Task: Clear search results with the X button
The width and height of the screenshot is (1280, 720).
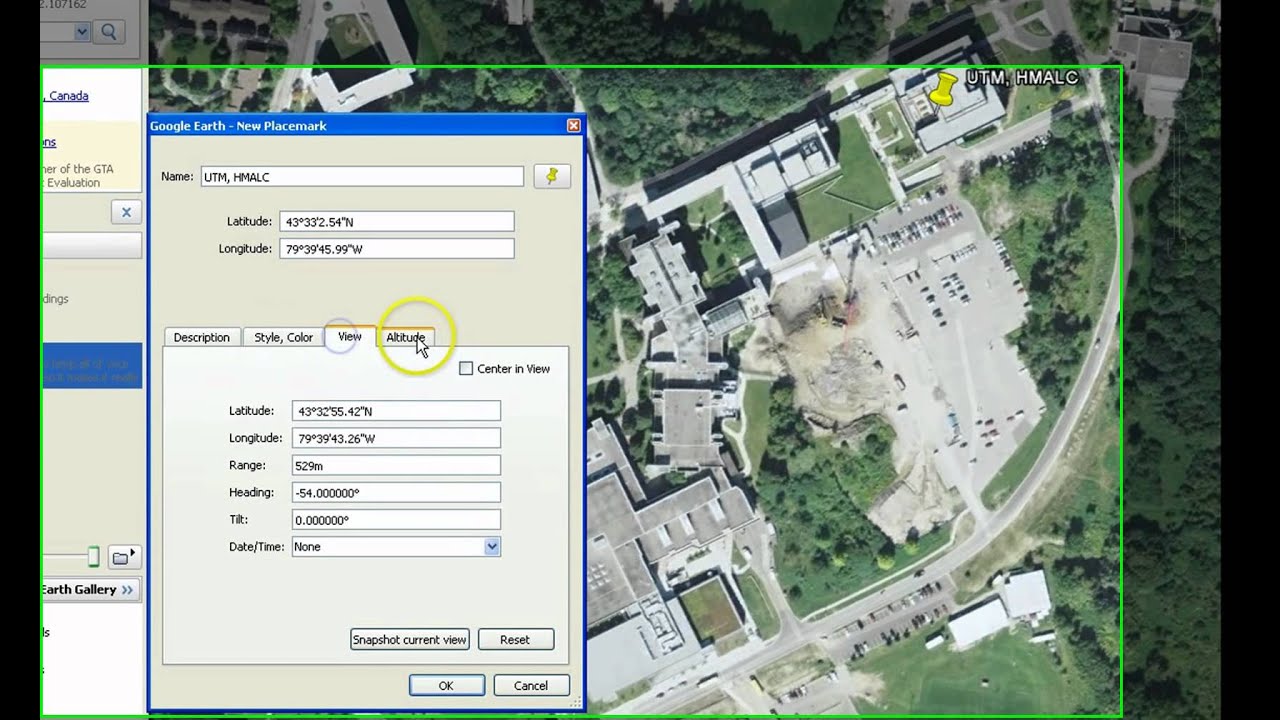Action: click(x=126, y=212)
